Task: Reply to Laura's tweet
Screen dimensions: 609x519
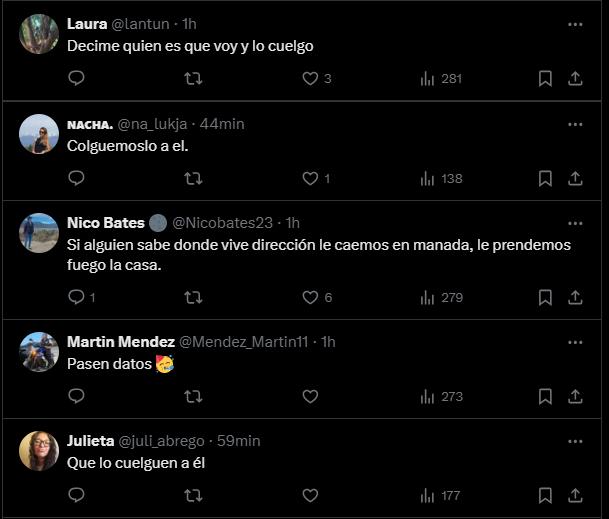Action: (76, 78)
